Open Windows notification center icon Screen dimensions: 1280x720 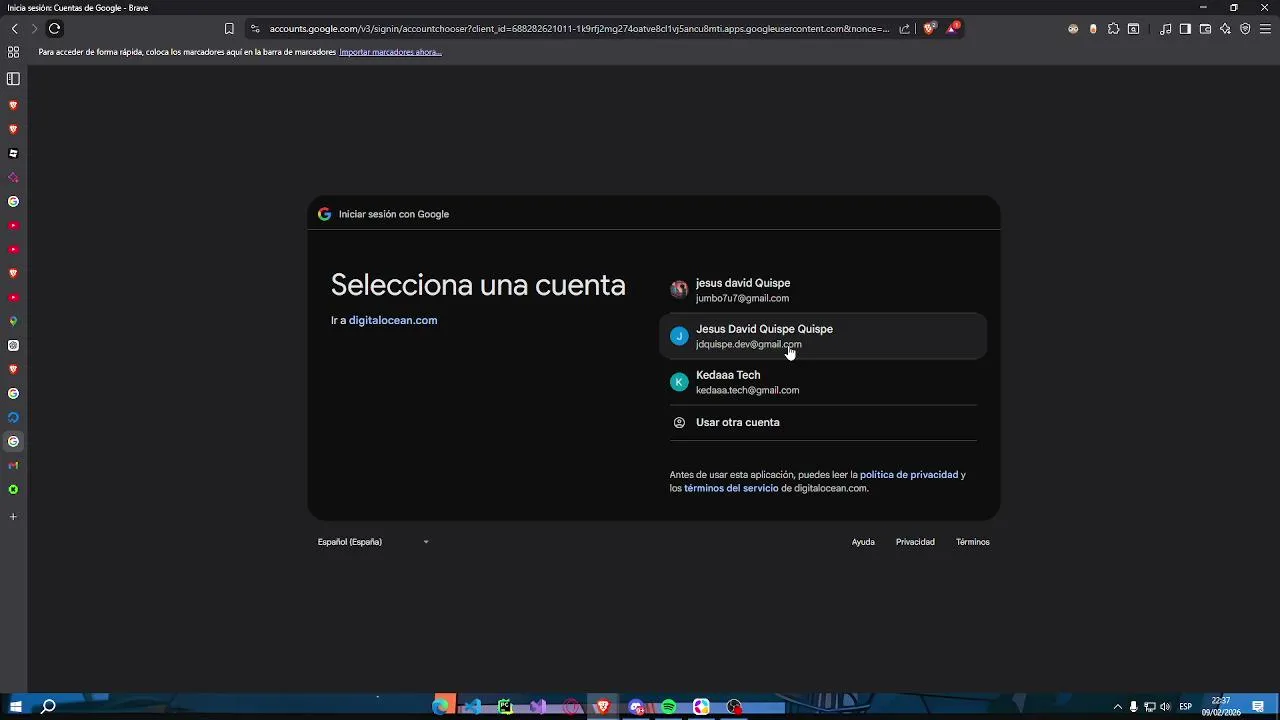click(1258, 707)
